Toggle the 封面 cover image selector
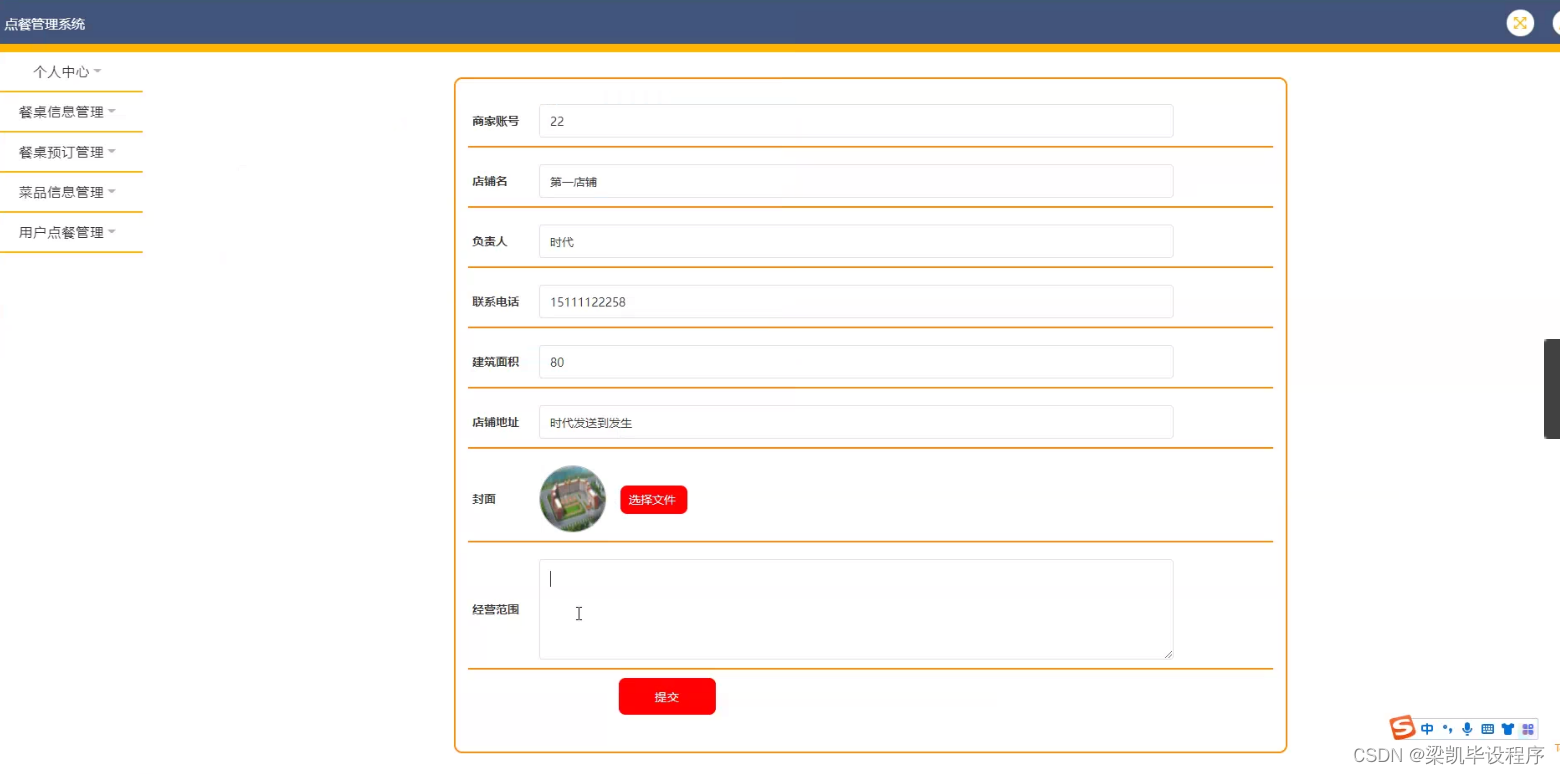The width and height of the screenshot is (1560, 774). (572, 498)
